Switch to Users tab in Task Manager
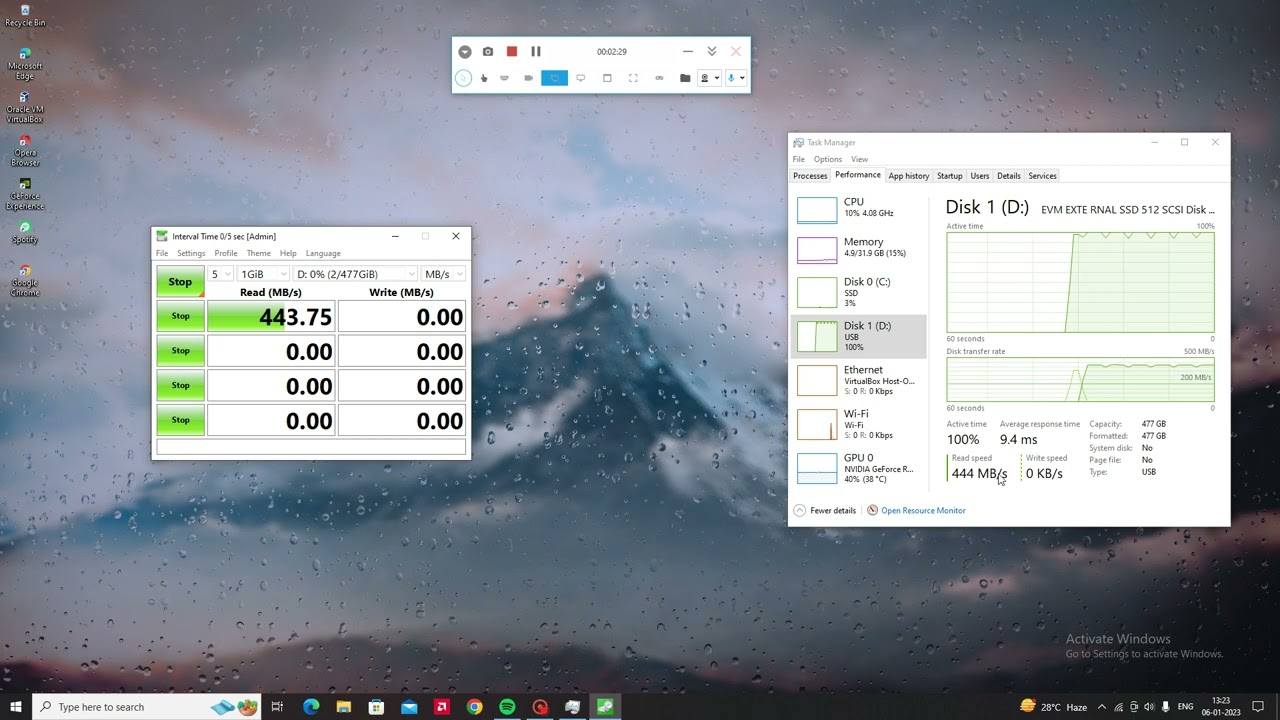The height and width of the screenshot is (720, 1280). pyautogui.click(x=980, y=176)
